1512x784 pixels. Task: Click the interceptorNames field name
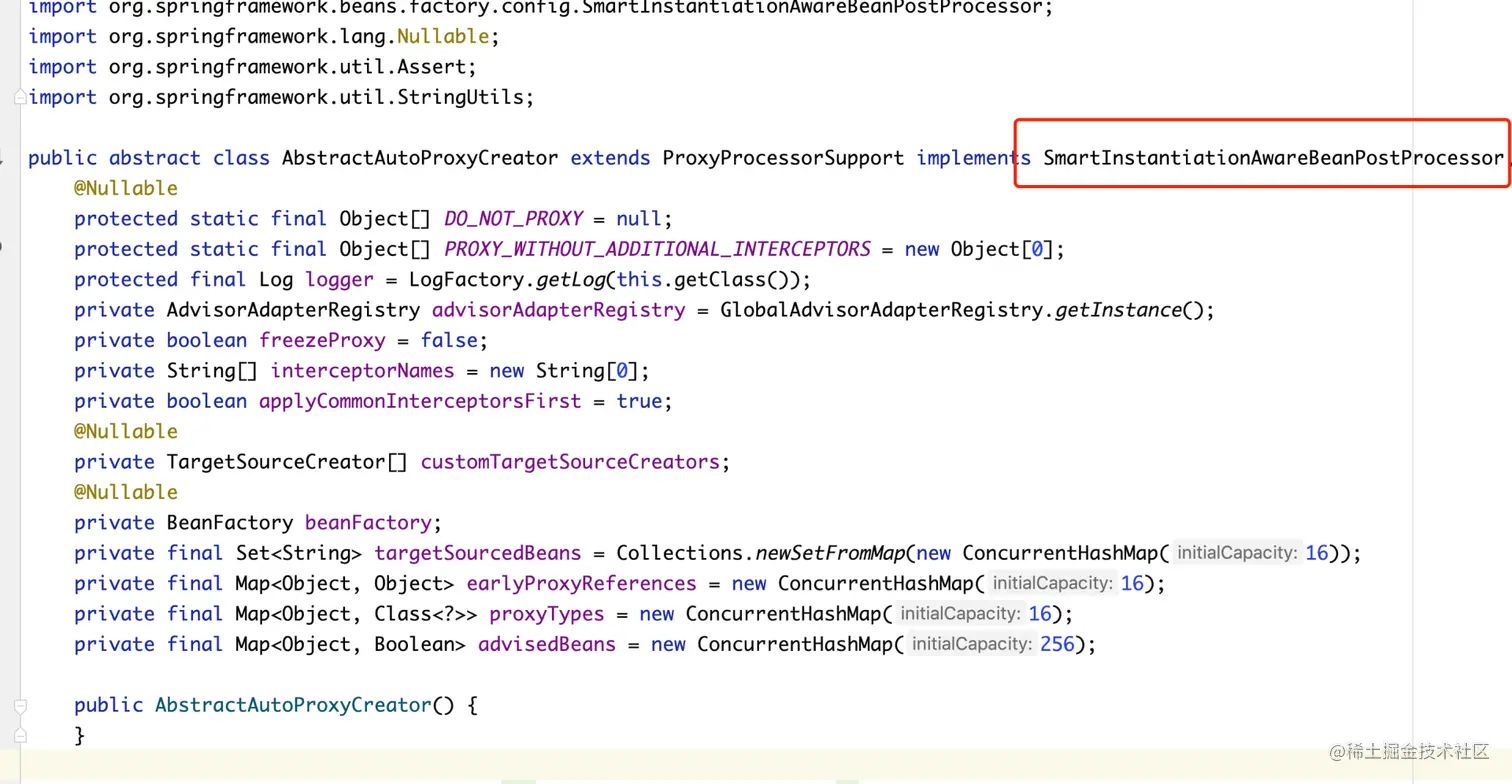click(x=363, y=371)
